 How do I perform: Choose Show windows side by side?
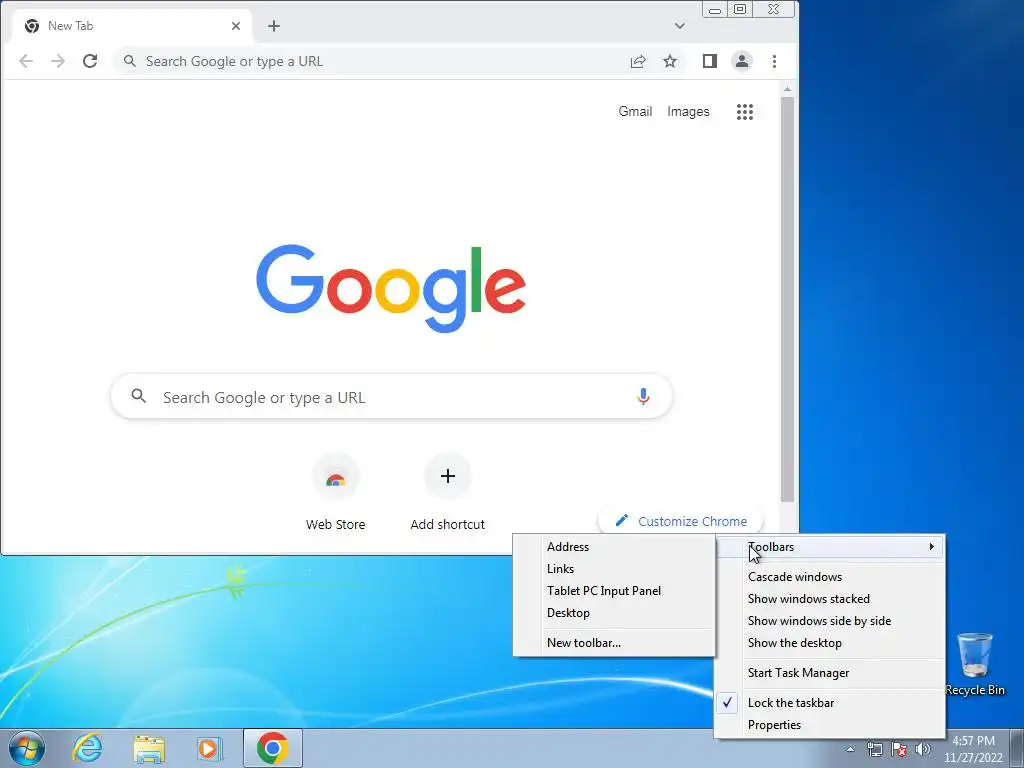pos(830,621)
